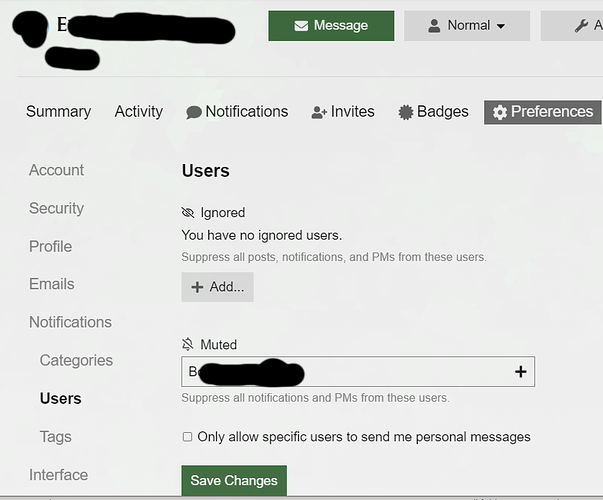Click the Add... ignored user button

click(217, 287)
